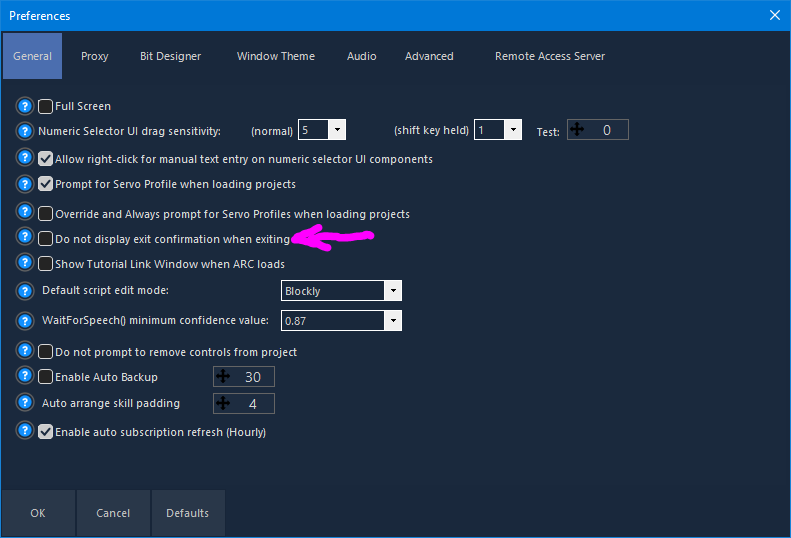Open the Remote Access Server tab
This screenshot has width=791, height=538.
(549, 56)
